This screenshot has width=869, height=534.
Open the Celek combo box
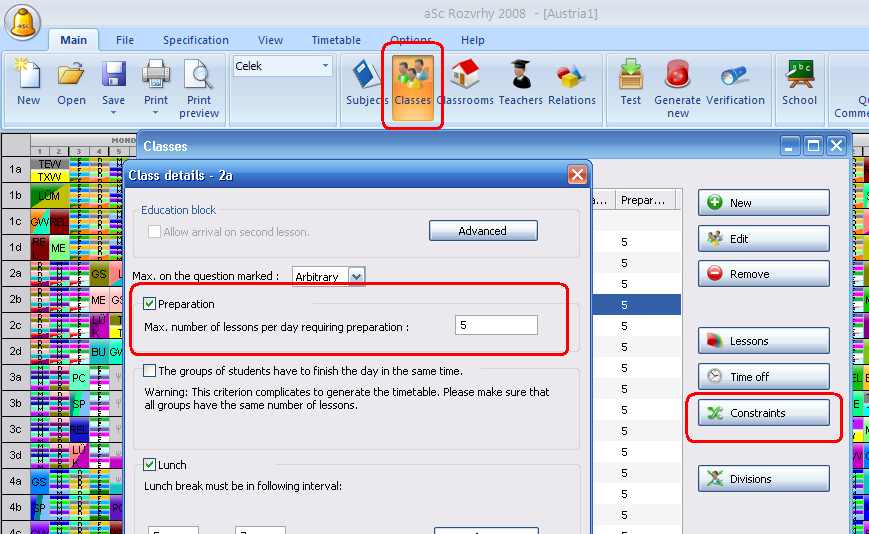pos(282,67)
